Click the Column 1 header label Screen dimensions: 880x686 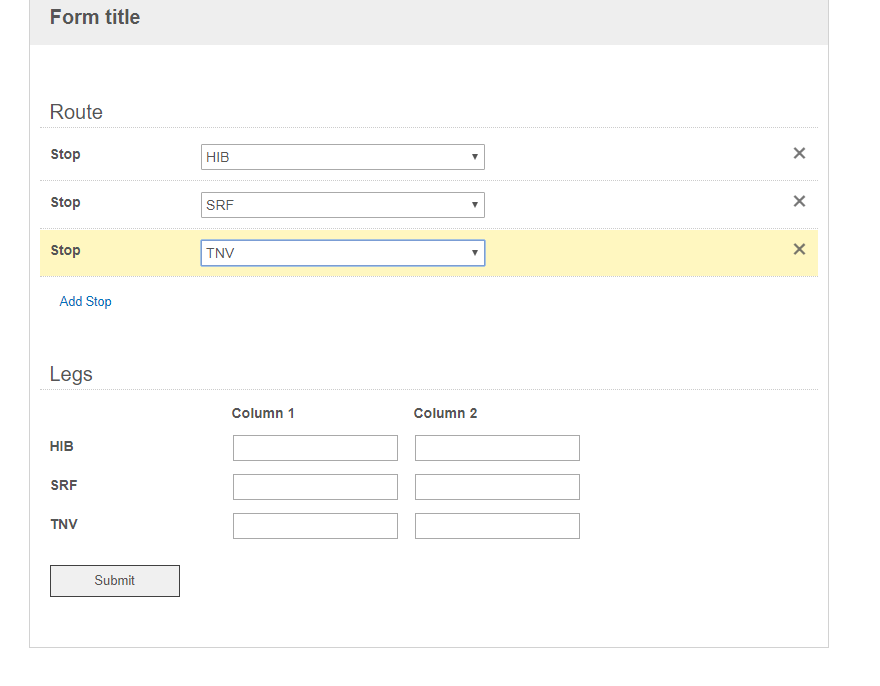(x=263, y=413)
